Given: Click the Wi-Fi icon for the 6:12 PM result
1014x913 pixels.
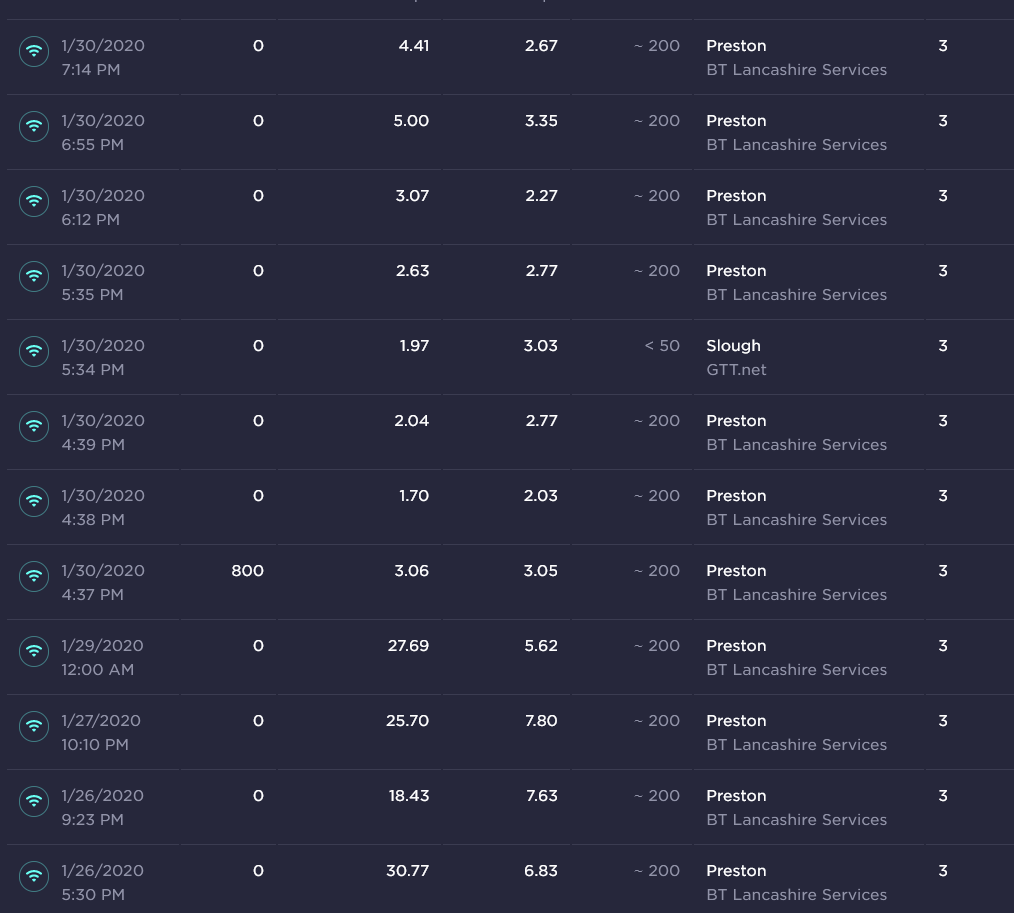Looking at the screenshot, I should click(34, 201).
